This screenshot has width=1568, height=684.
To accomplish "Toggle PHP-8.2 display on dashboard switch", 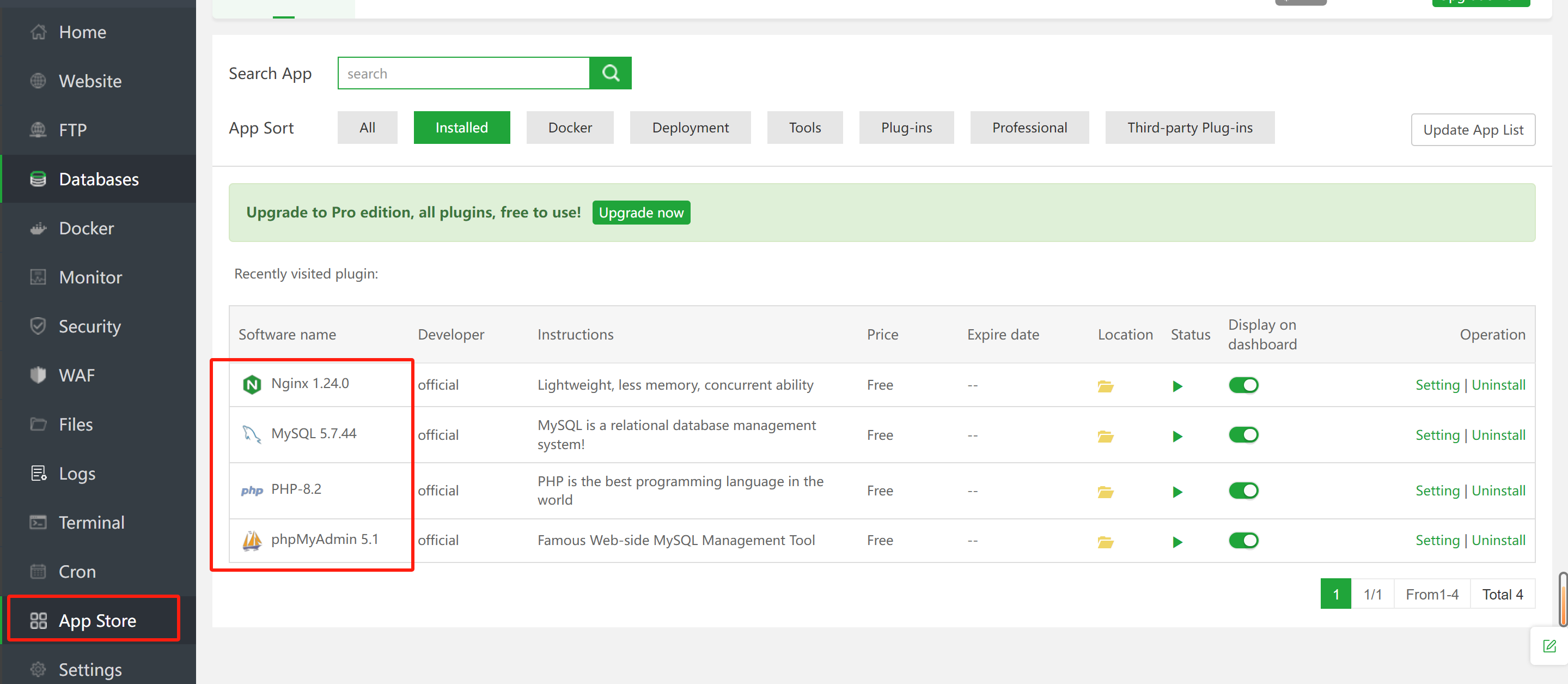I will (1243, 491).
